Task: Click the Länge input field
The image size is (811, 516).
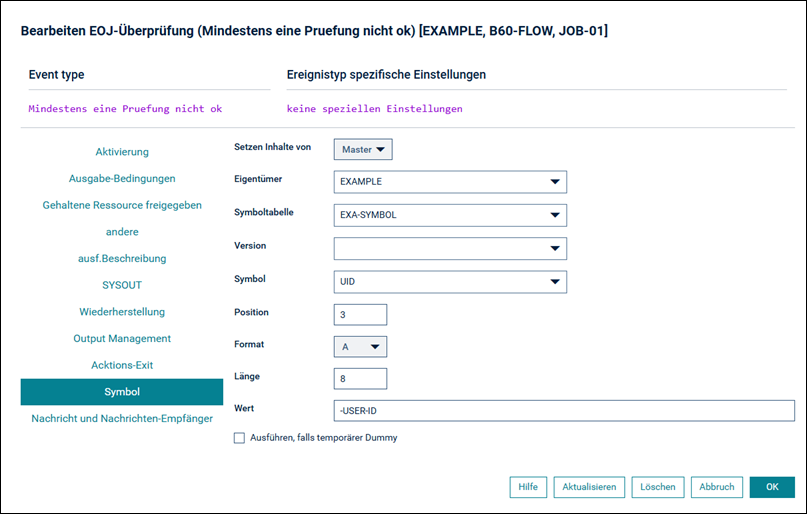Action: tap(361, 379)
